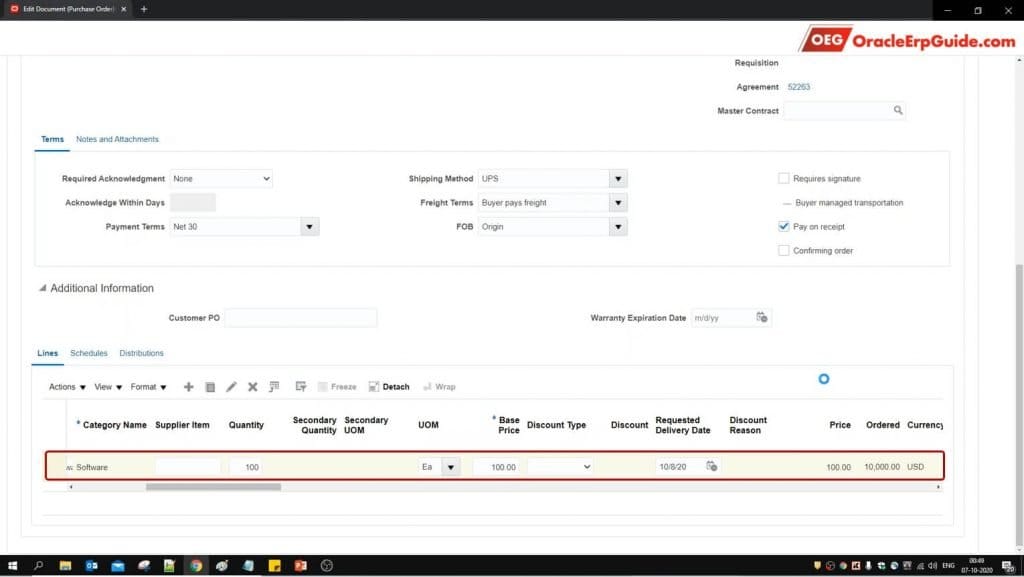The width and height of the screenshot is (1024, 577).
Task: Click the Customer PO input field
Action: click(300, 318)
